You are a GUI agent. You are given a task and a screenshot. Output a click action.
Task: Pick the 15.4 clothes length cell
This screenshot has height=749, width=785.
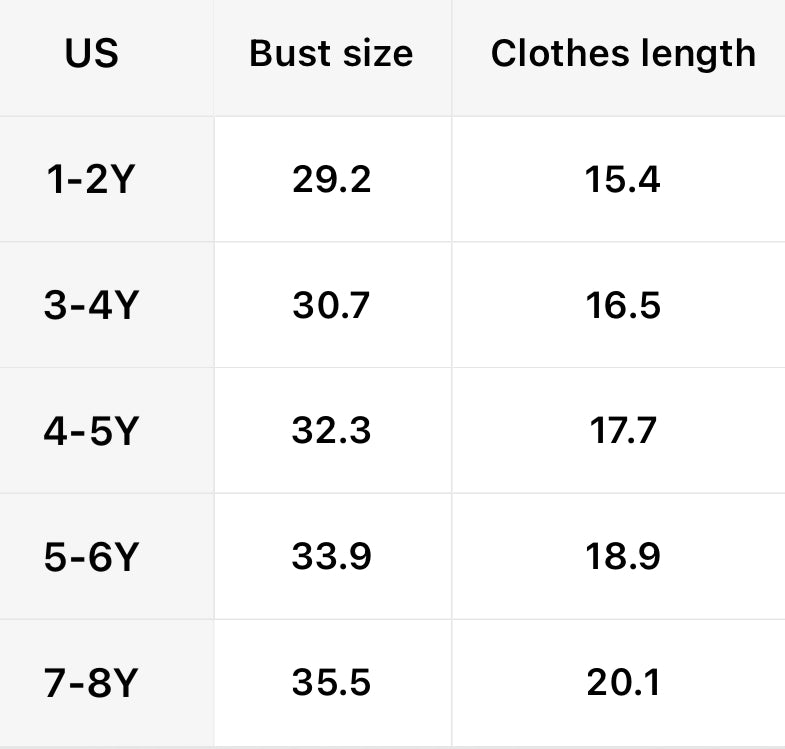tap(623, 180)
